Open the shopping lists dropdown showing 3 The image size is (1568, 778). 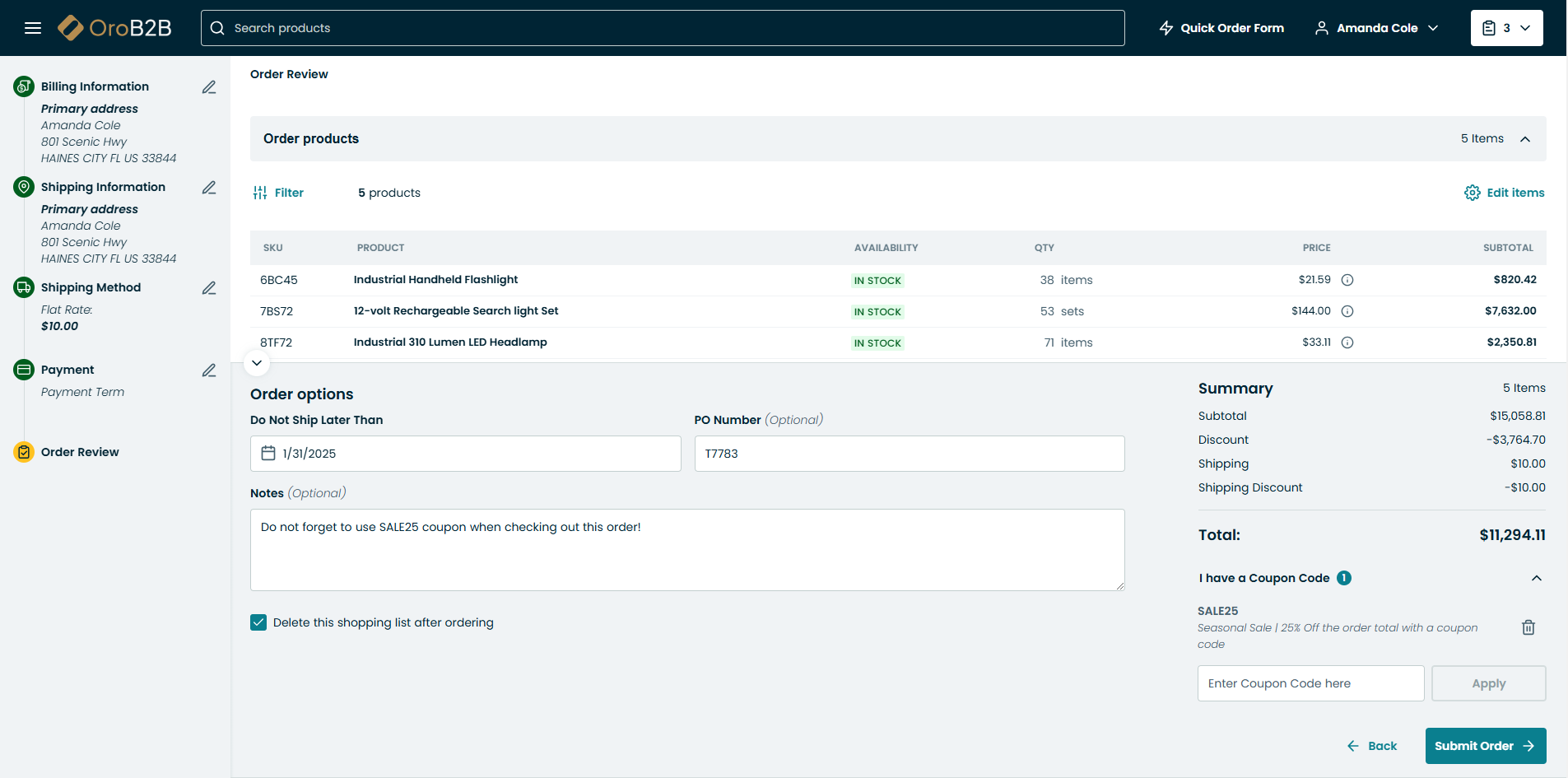[x=1506, y=28]
